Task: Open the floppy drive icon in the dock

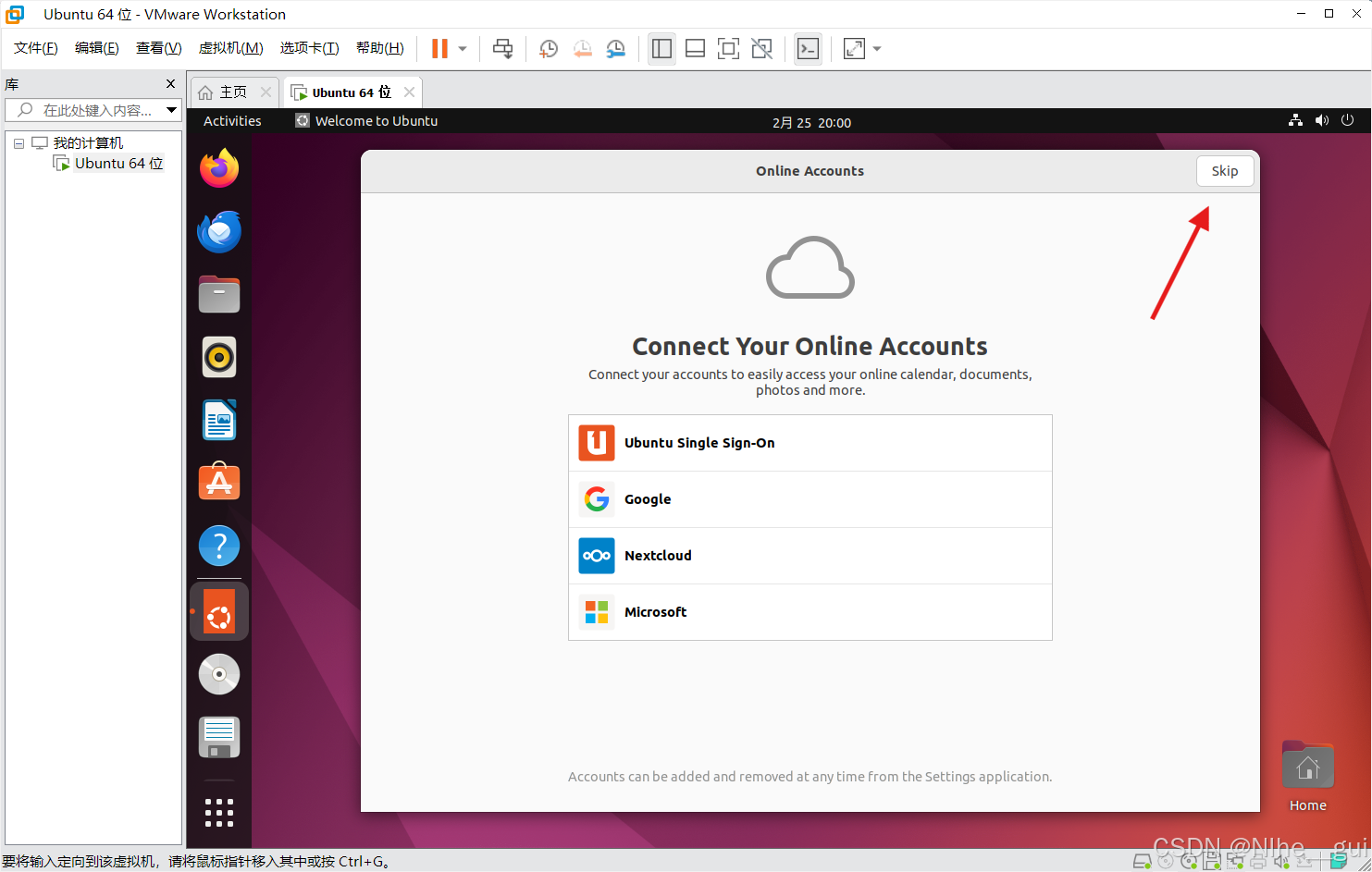Action: point(219,737)
